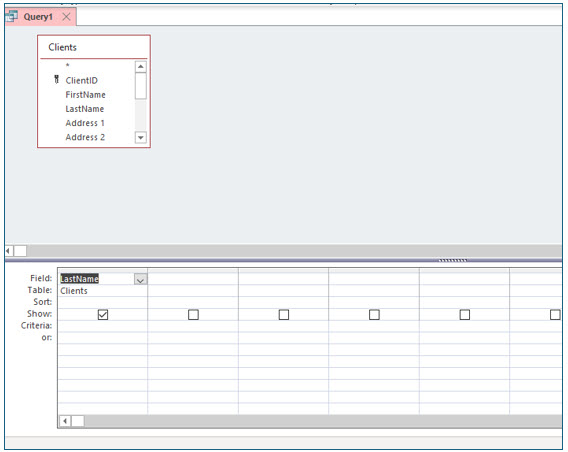The image size is (568, 452).
Task: Click the Criteria row label
Action: tap(37, 326)
